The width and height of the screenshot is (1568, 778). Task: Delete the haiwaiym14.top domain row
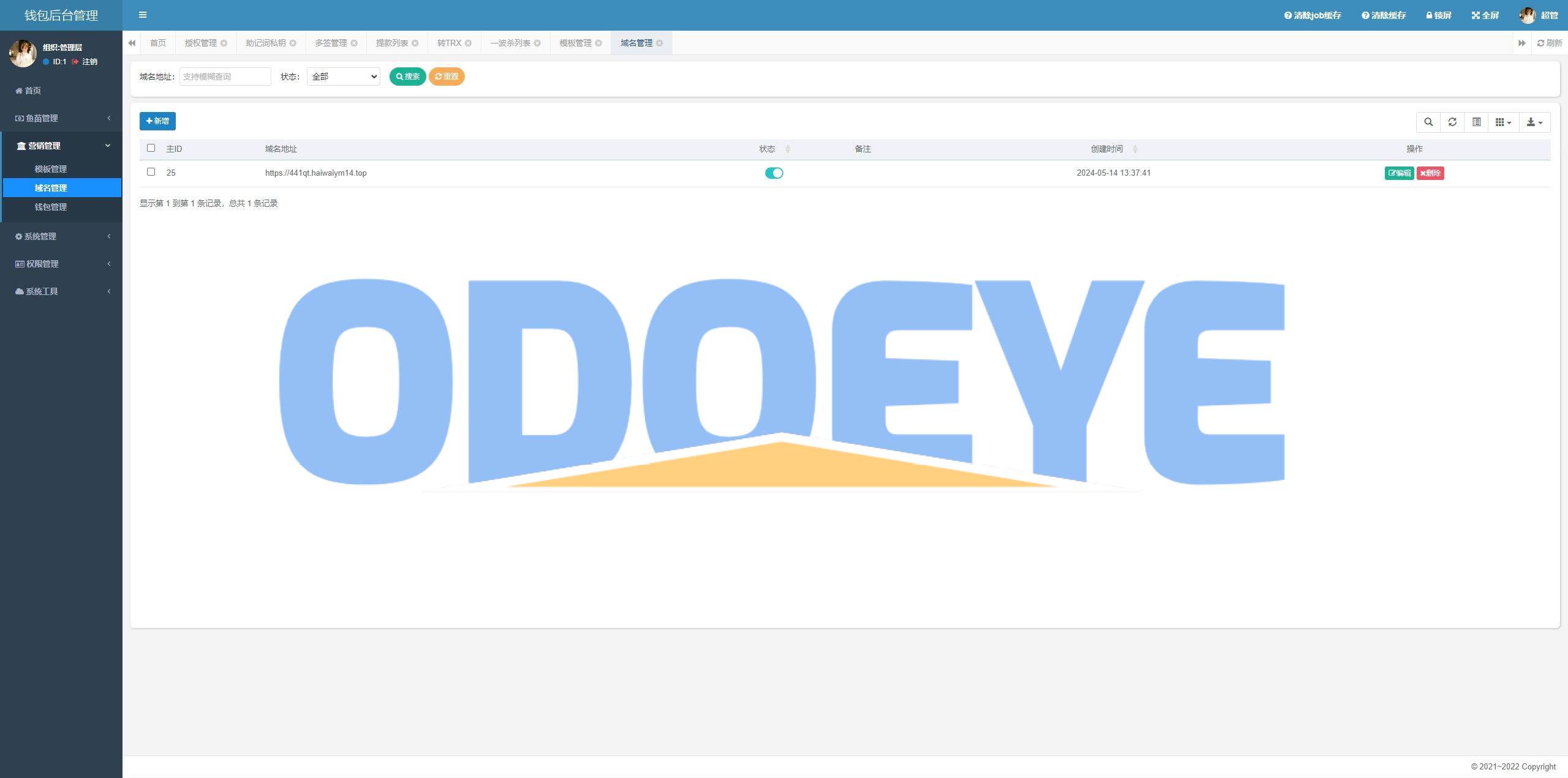[x=1430, y=173]
